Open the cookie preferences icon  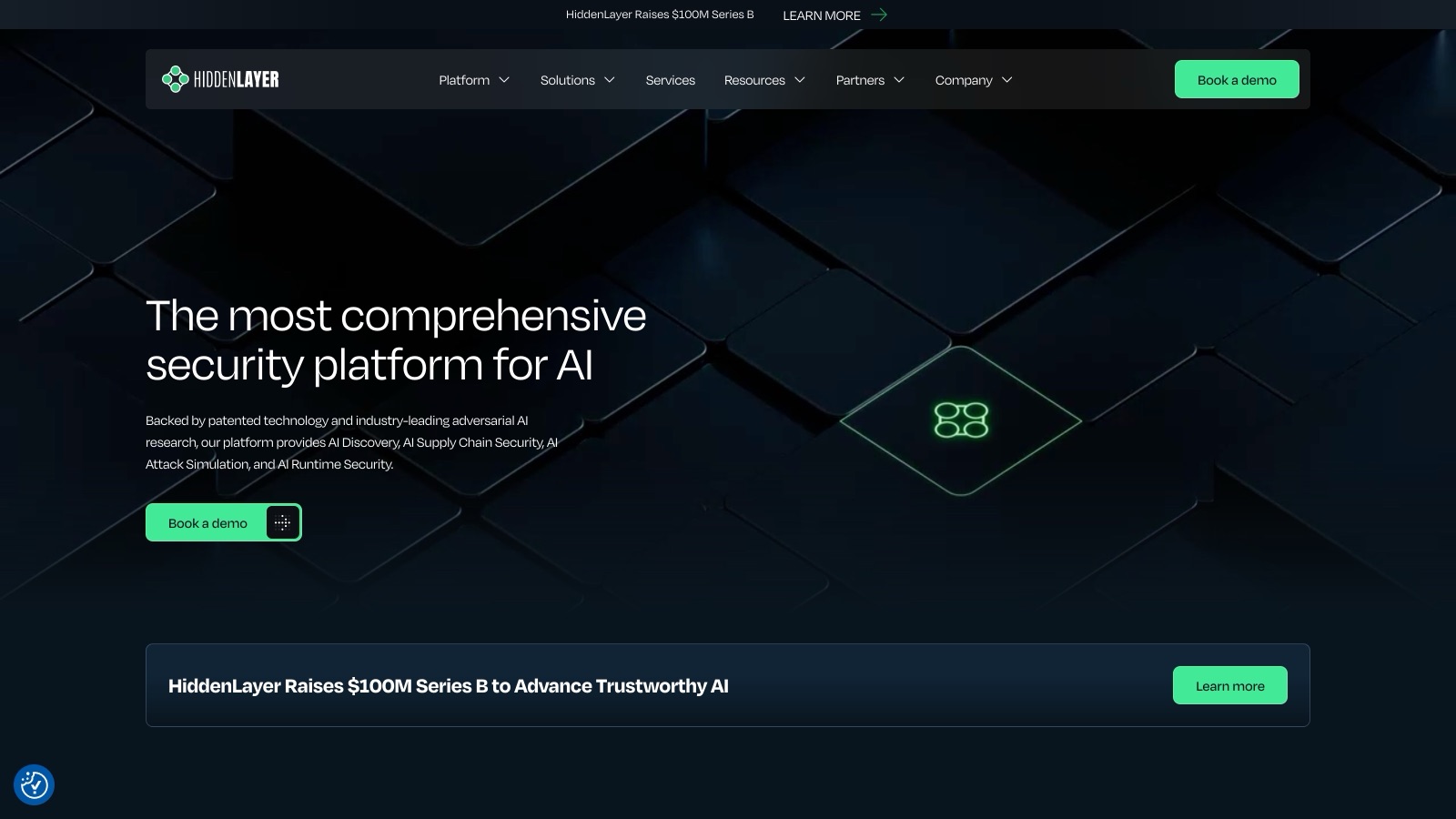(x=34, y=784)
